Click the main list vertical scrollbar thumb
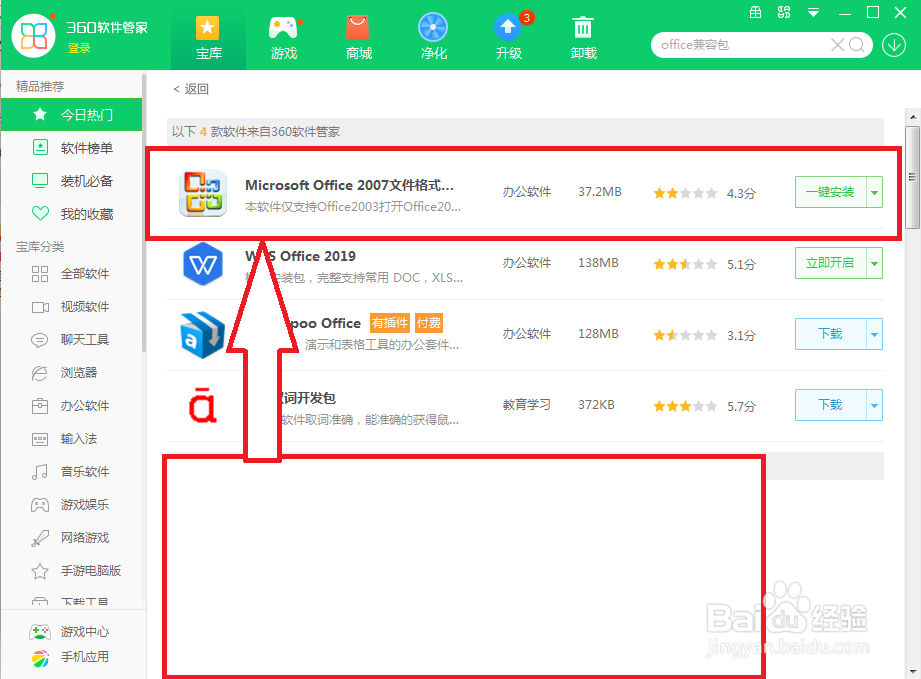Viewport: 921px width, 679px height. pos(912,177)
